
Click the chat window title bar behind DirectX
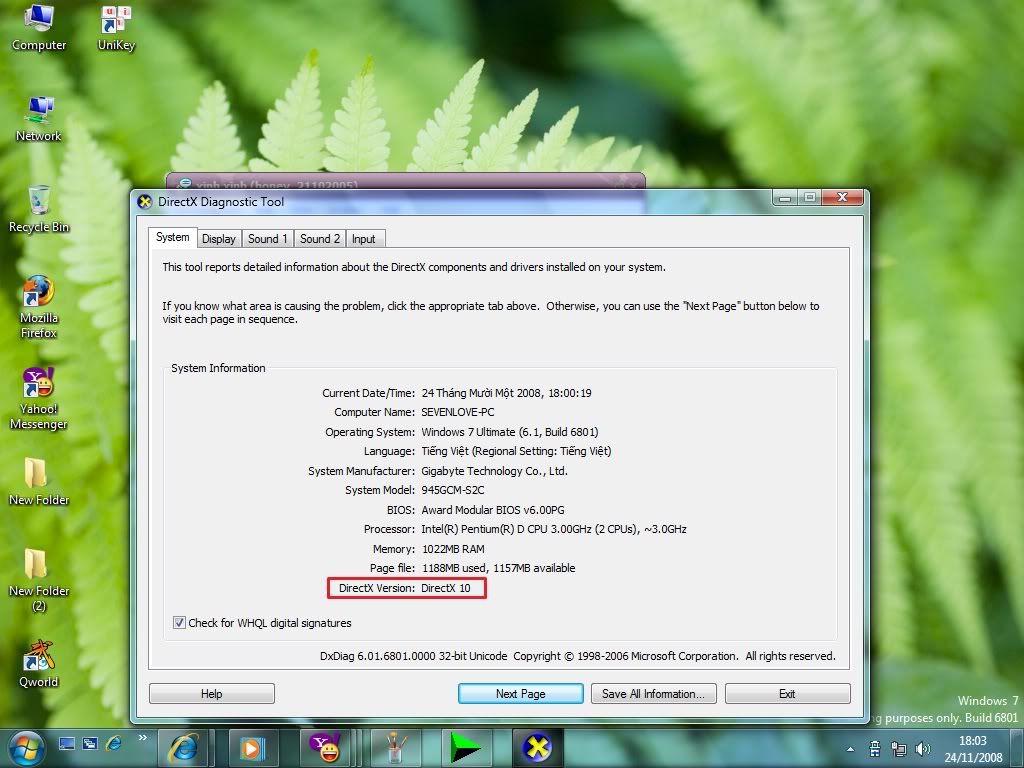[x=405, y=181]
